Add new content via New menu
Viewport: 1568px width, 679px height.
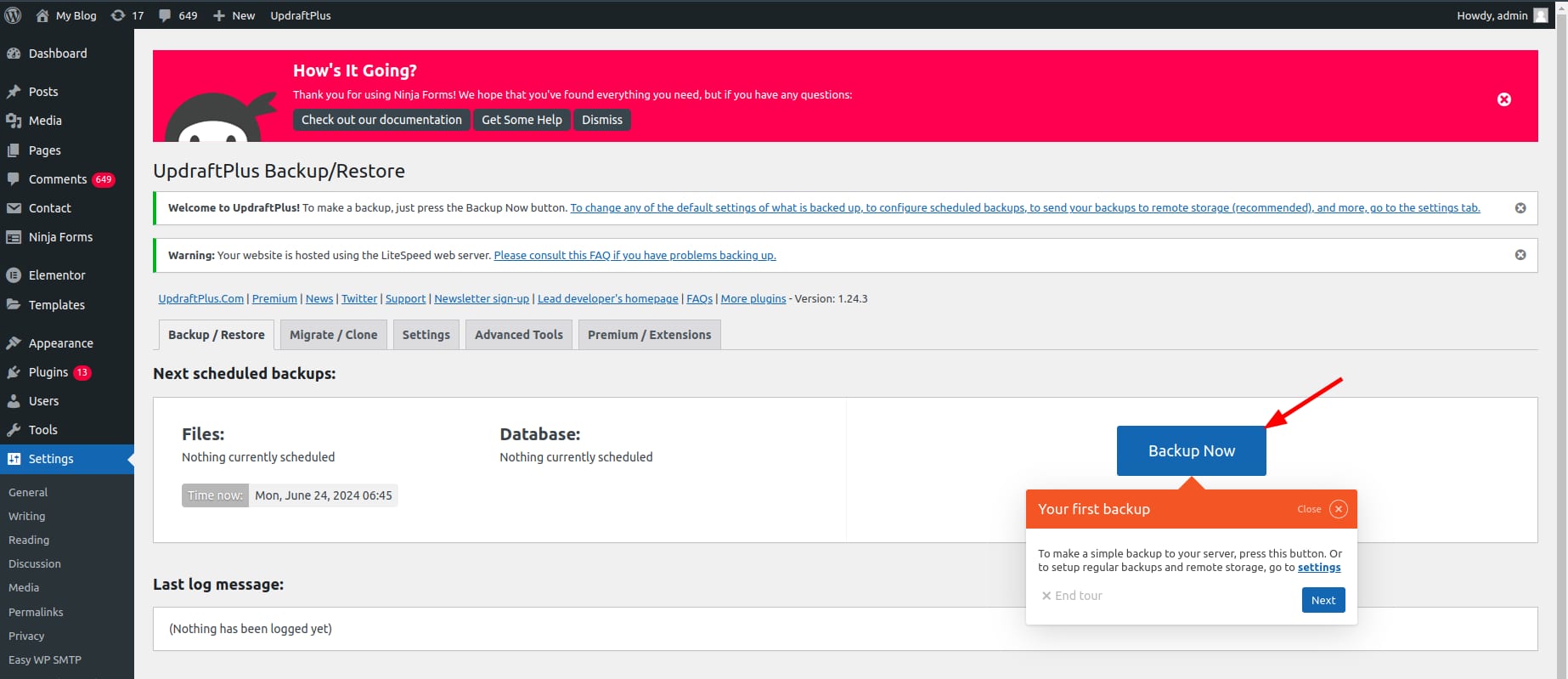tap(234, 15)
